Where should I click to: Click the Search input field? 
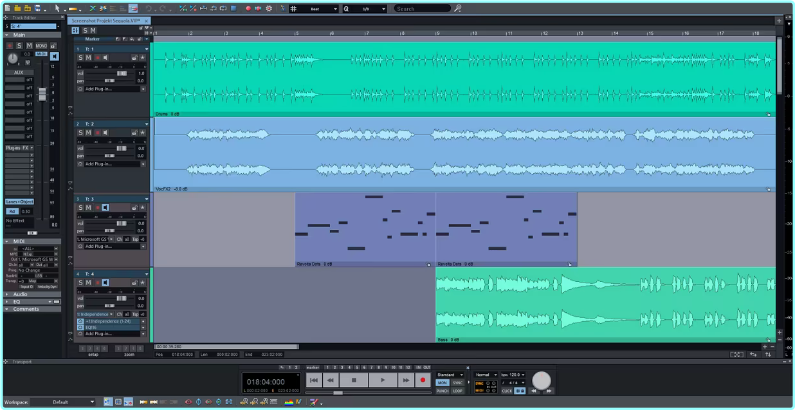(422, 9)
